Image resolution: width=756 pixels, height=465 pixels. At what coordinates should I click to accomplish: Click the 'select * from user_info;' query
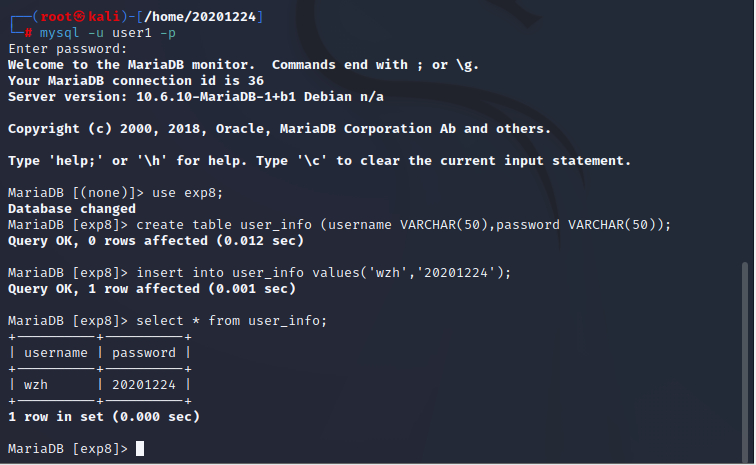point(231,321)
